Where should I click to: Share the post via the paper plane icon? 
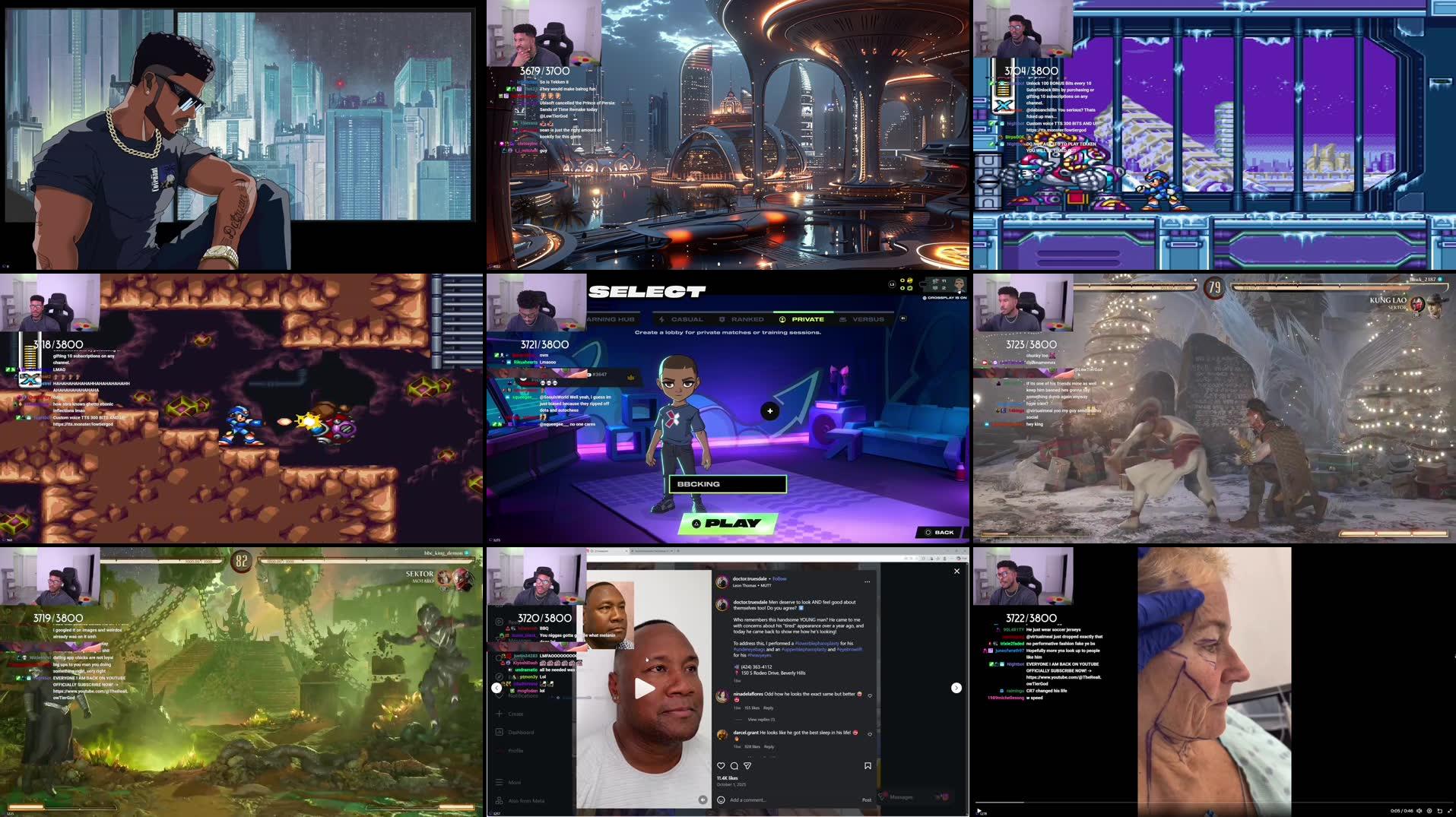(747, 766)
